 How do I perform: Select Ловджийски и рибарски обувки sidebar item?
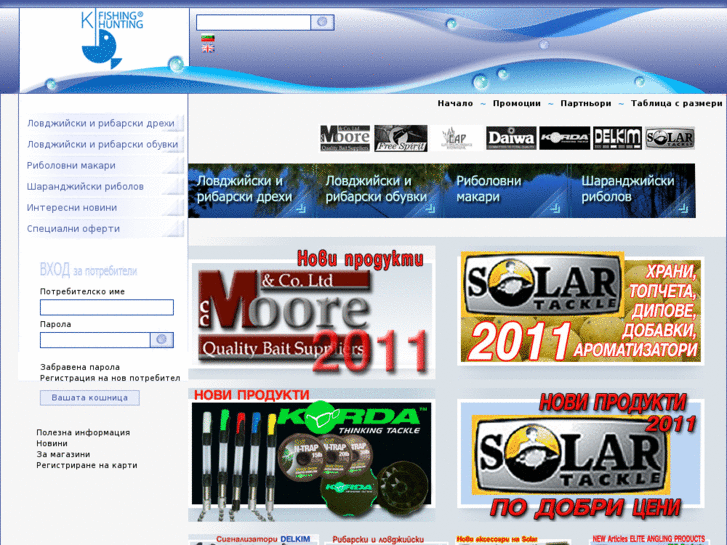coord(104,144)
